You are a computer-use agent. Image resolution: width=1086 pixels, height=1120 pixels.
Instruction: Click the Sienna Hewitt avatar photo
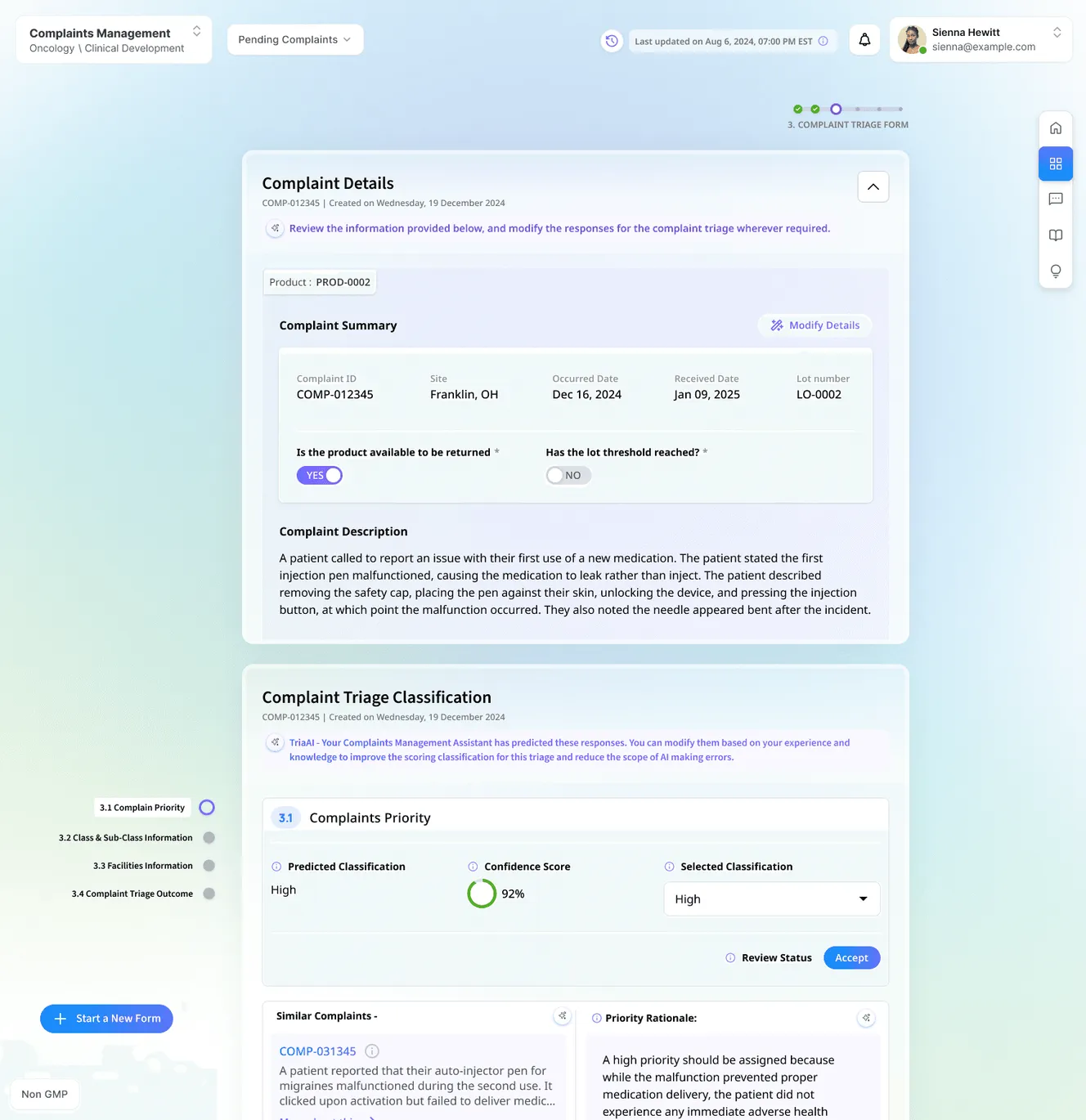[912, 39]
